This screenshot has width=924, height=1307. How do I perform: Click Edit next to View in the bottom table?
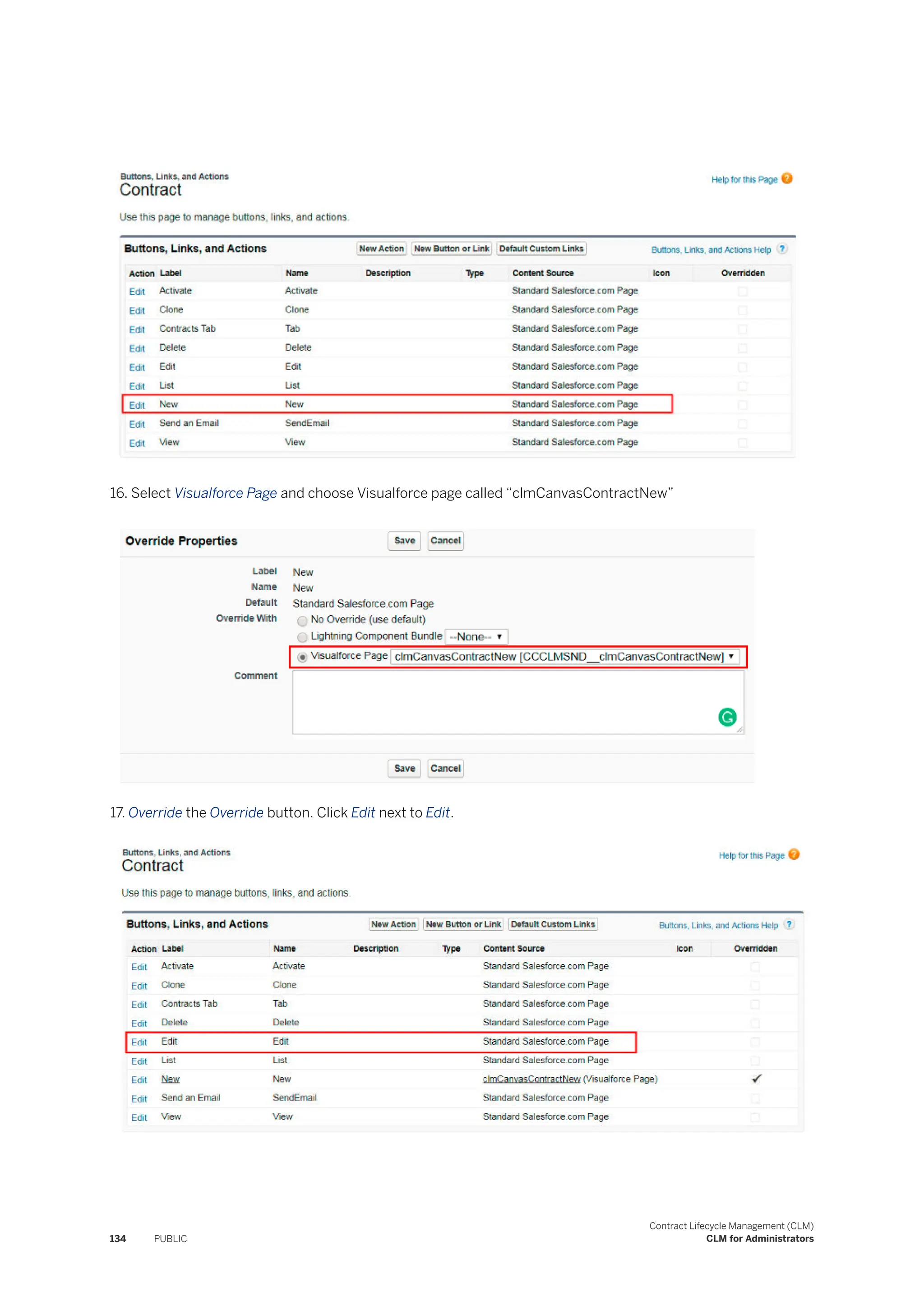click(x=139, y=1117)
